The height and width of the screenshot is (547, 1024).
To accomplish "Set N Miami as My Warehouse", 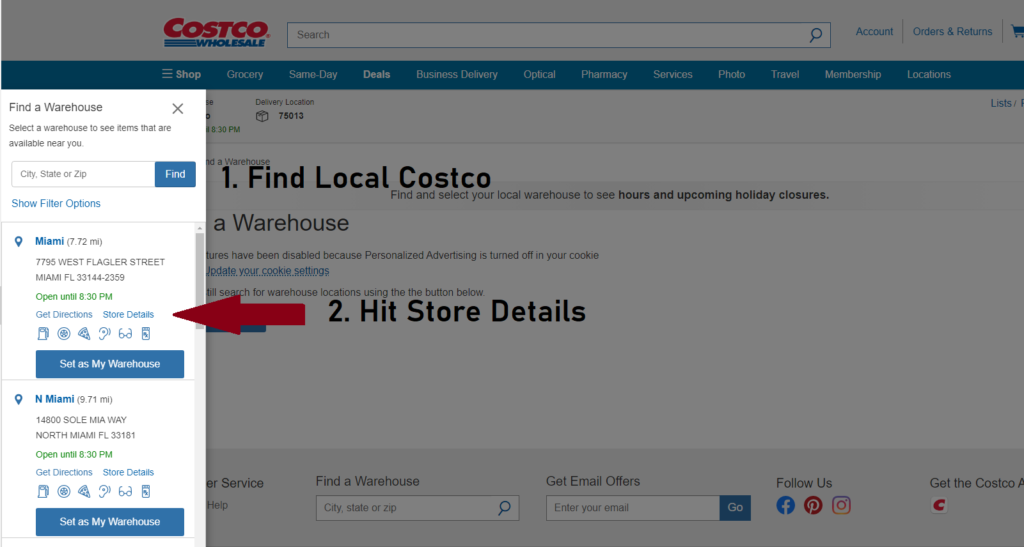I will (110, 522).
